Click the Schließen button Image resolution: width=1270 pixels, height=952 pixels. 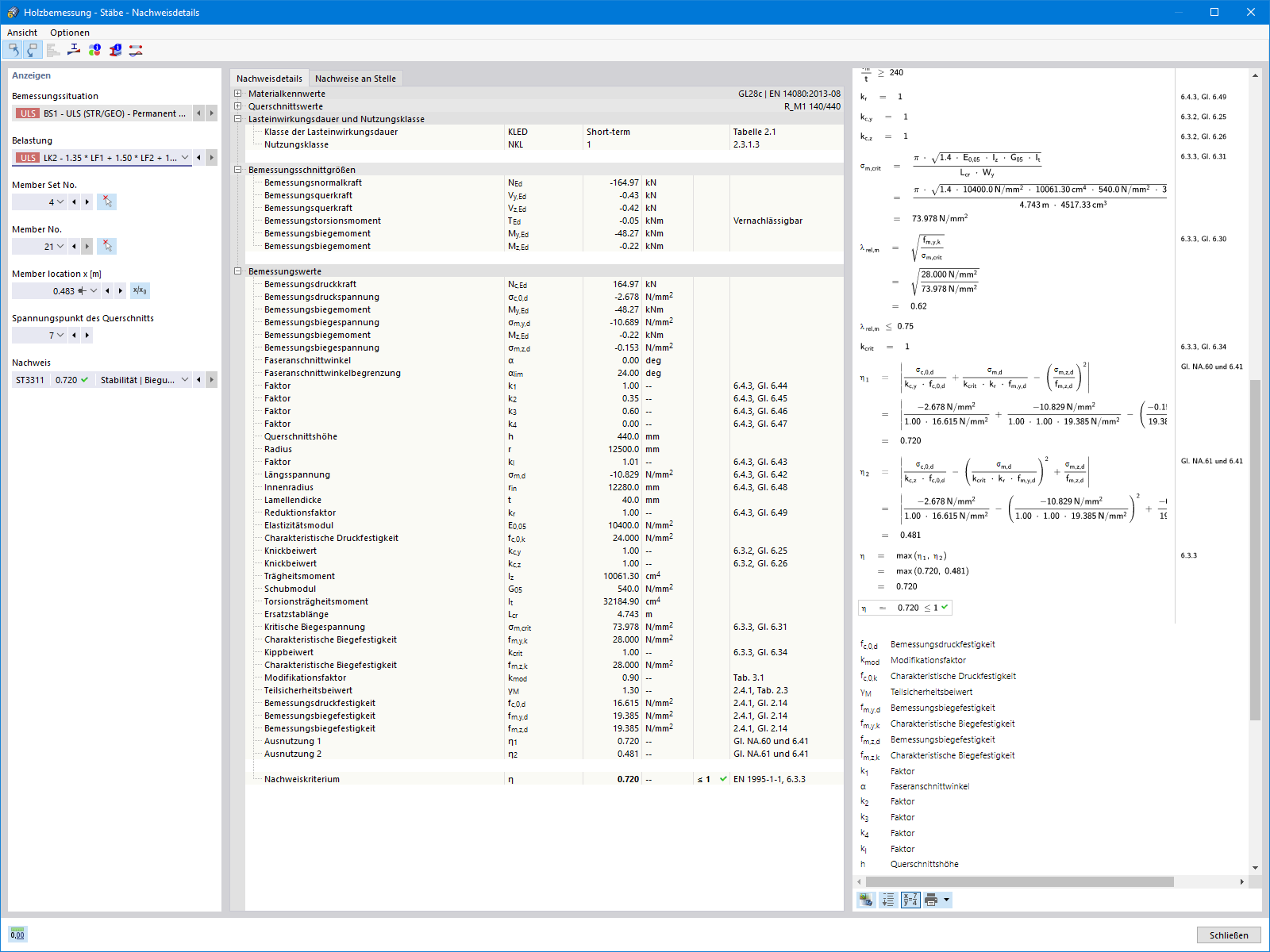[x=1229, y=935]
